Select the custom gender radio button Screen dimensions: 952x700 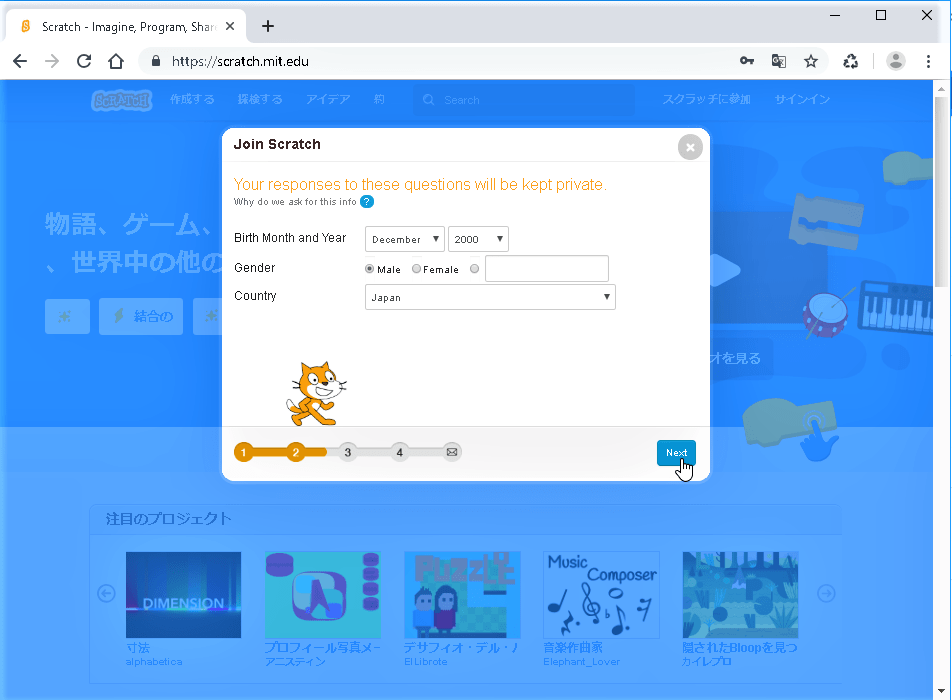[474, 268]
